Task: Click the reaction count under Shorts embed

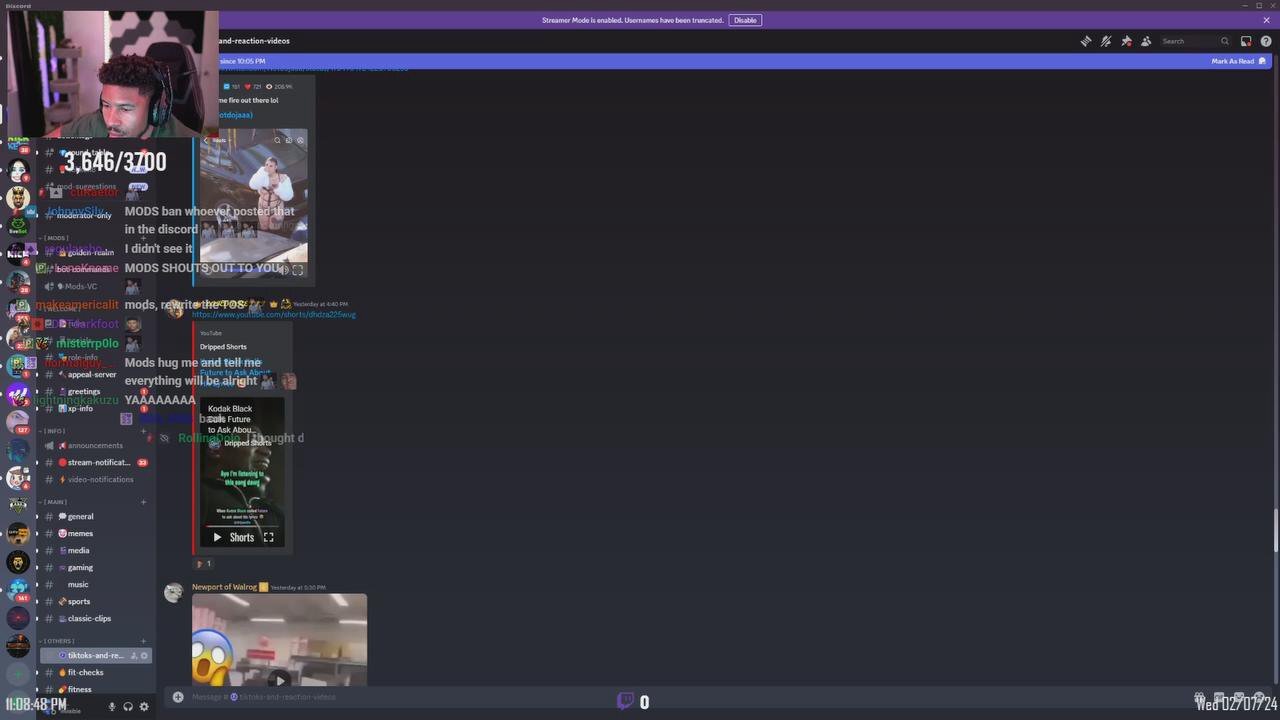Action: click(203, 564)
